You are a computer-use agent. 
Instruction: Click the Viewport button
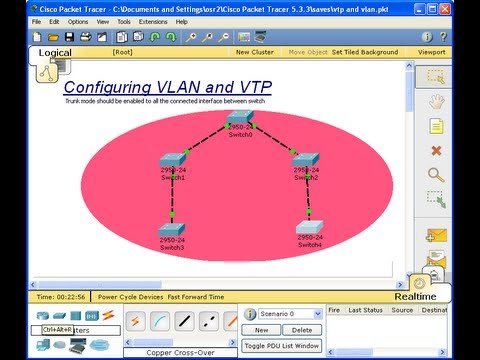coord(432,52)
